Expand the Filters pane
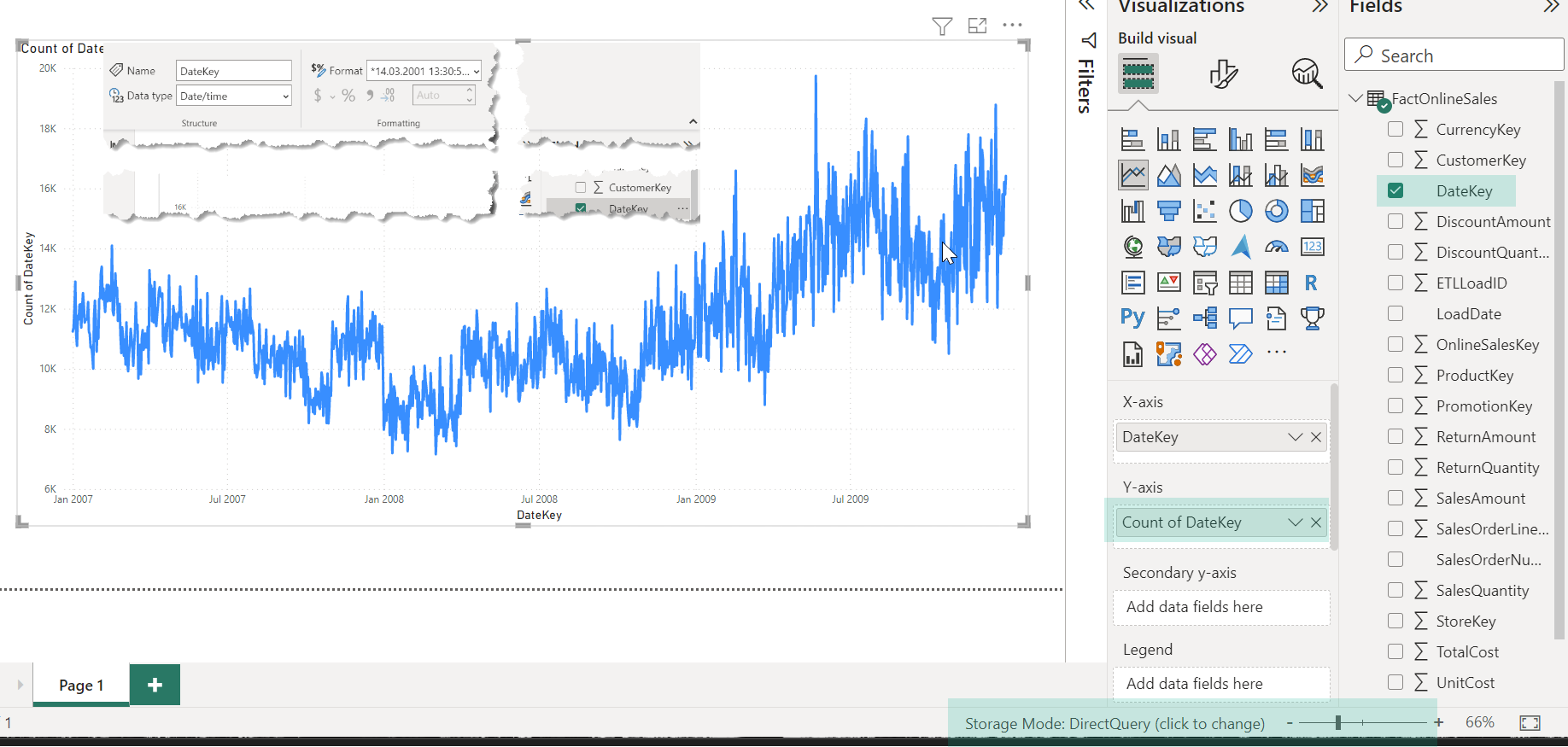Image resolution: width=1568 pixels, height=747 pixels. [1086, 6]
